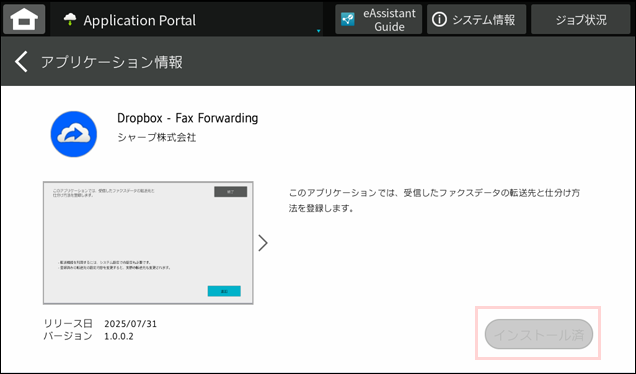636x374 pixels.
Task: Click the Application Portal cloud icon
Action: click(x=70, y=19)
